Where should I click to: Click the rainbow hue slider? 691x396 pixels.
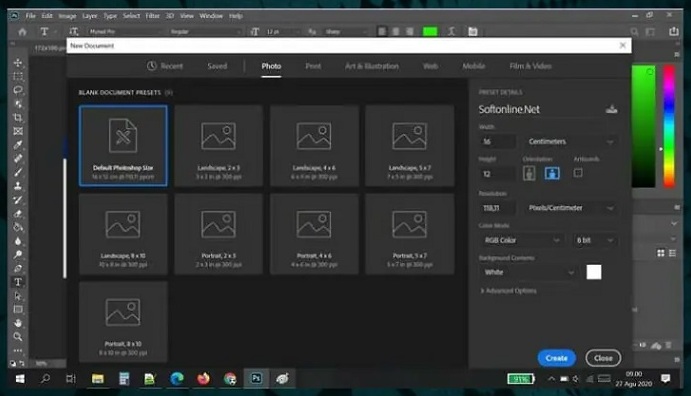[669, 126]
